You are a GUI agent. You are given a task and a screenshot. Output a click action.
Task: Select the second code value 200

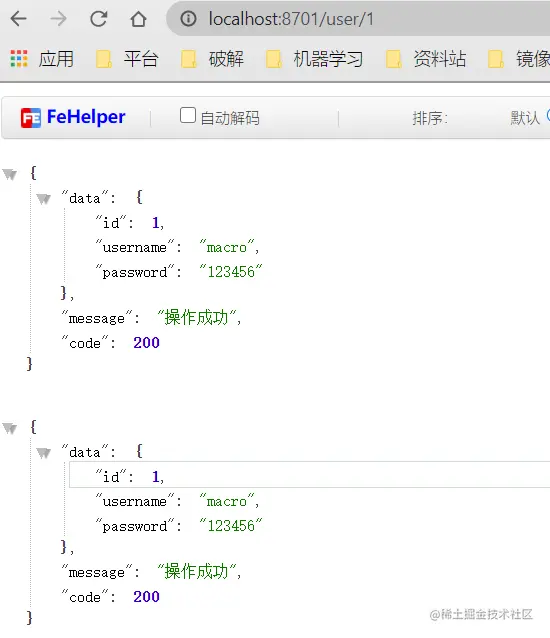click(146, 596)
